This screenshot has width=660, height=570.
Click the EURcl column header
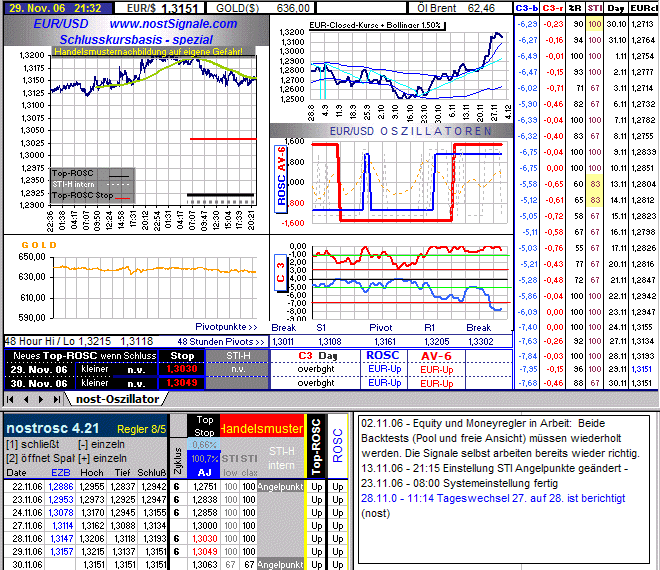pos(643,8)
